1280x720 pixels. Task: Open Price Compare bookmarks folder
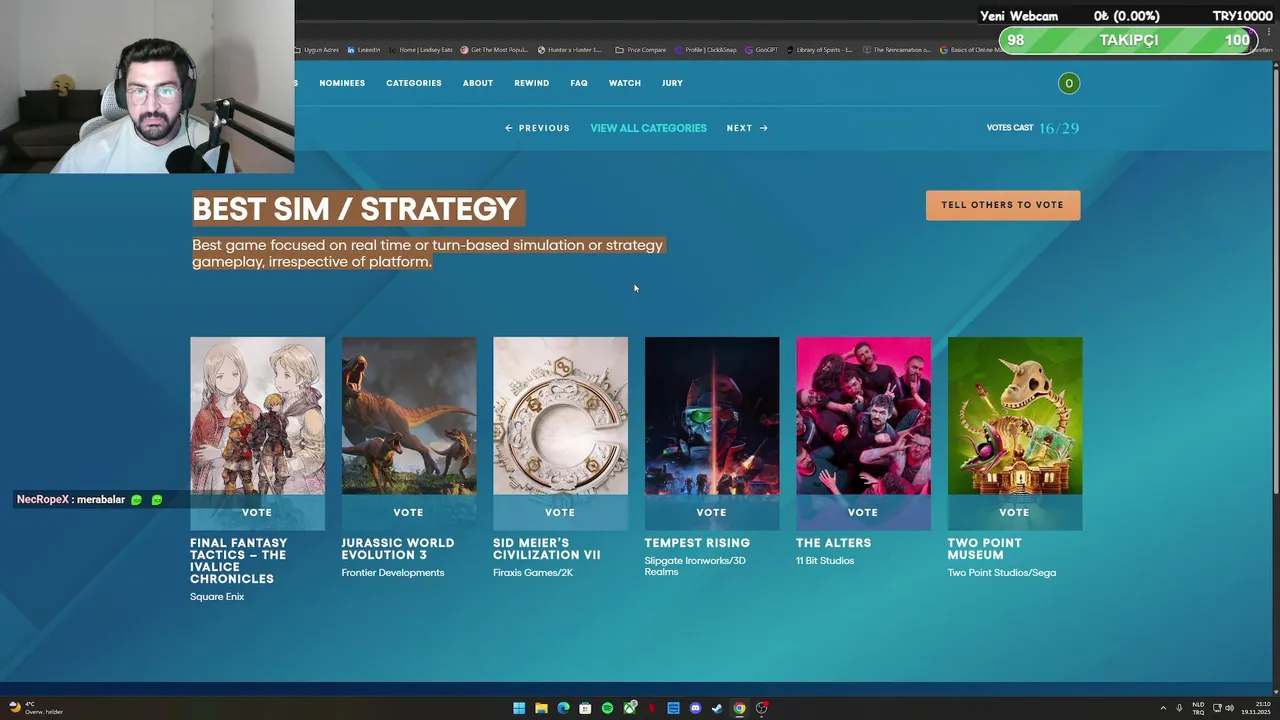tap(640, 50)
